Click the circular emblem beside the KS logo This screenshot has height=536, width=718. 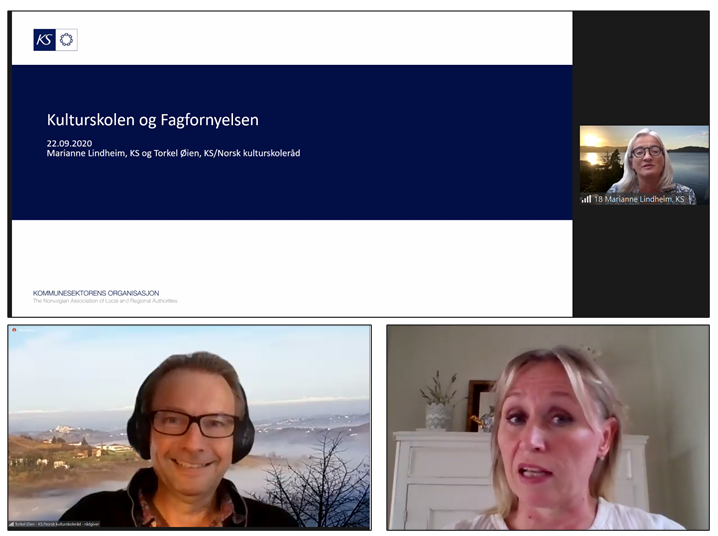pos(67,40)
